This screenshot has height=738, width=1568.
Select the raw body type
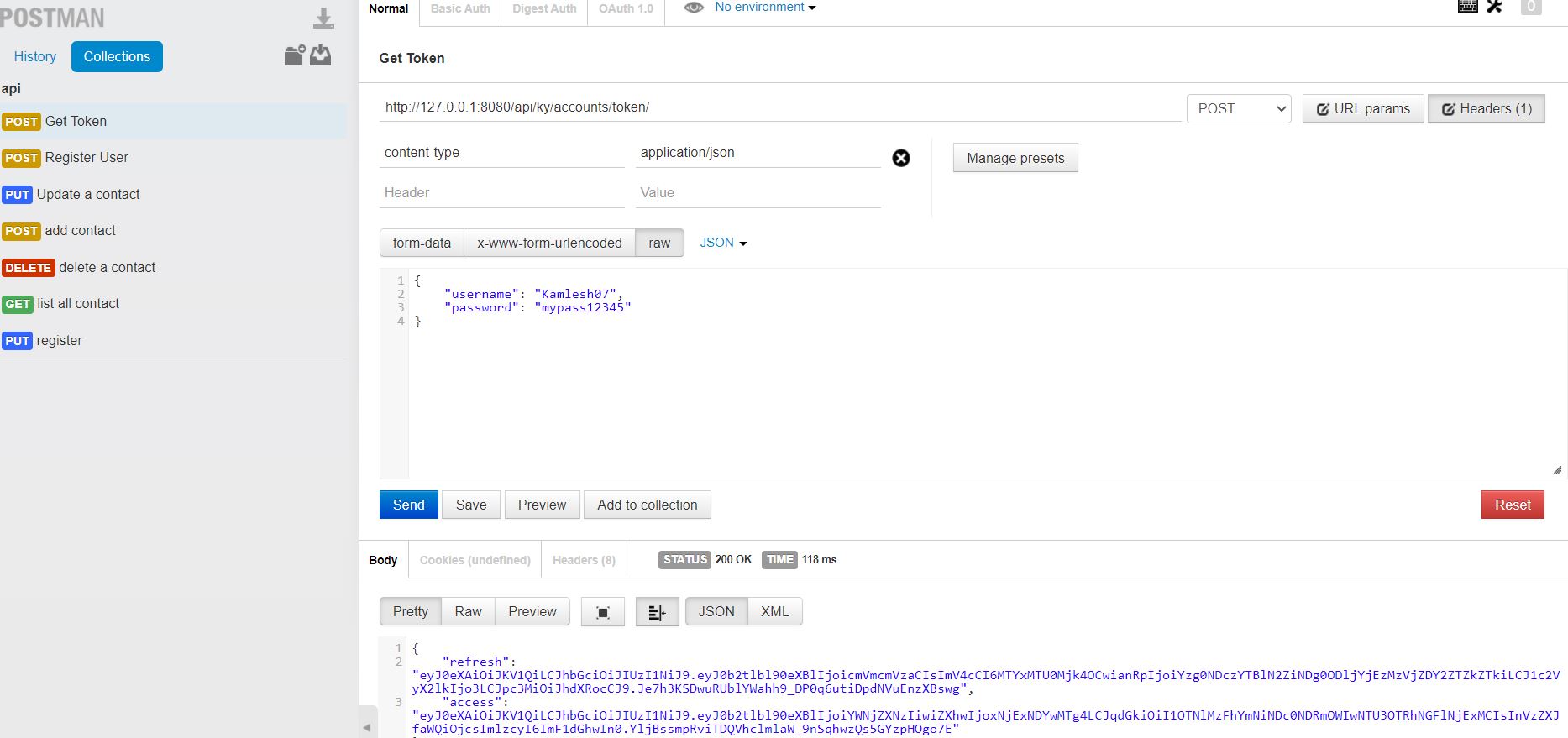(659, 243)
